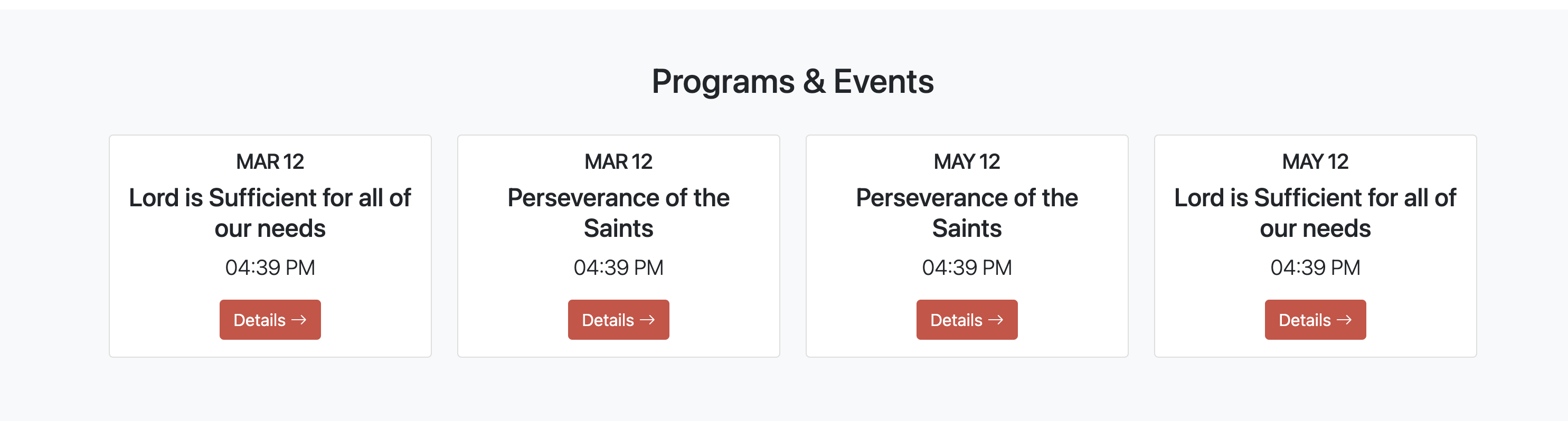Click the arrow icon on the MAR 12 Lord is Sufficient card
The width and height of the screenshot is (1568, 421).
[x=299, y=319]
